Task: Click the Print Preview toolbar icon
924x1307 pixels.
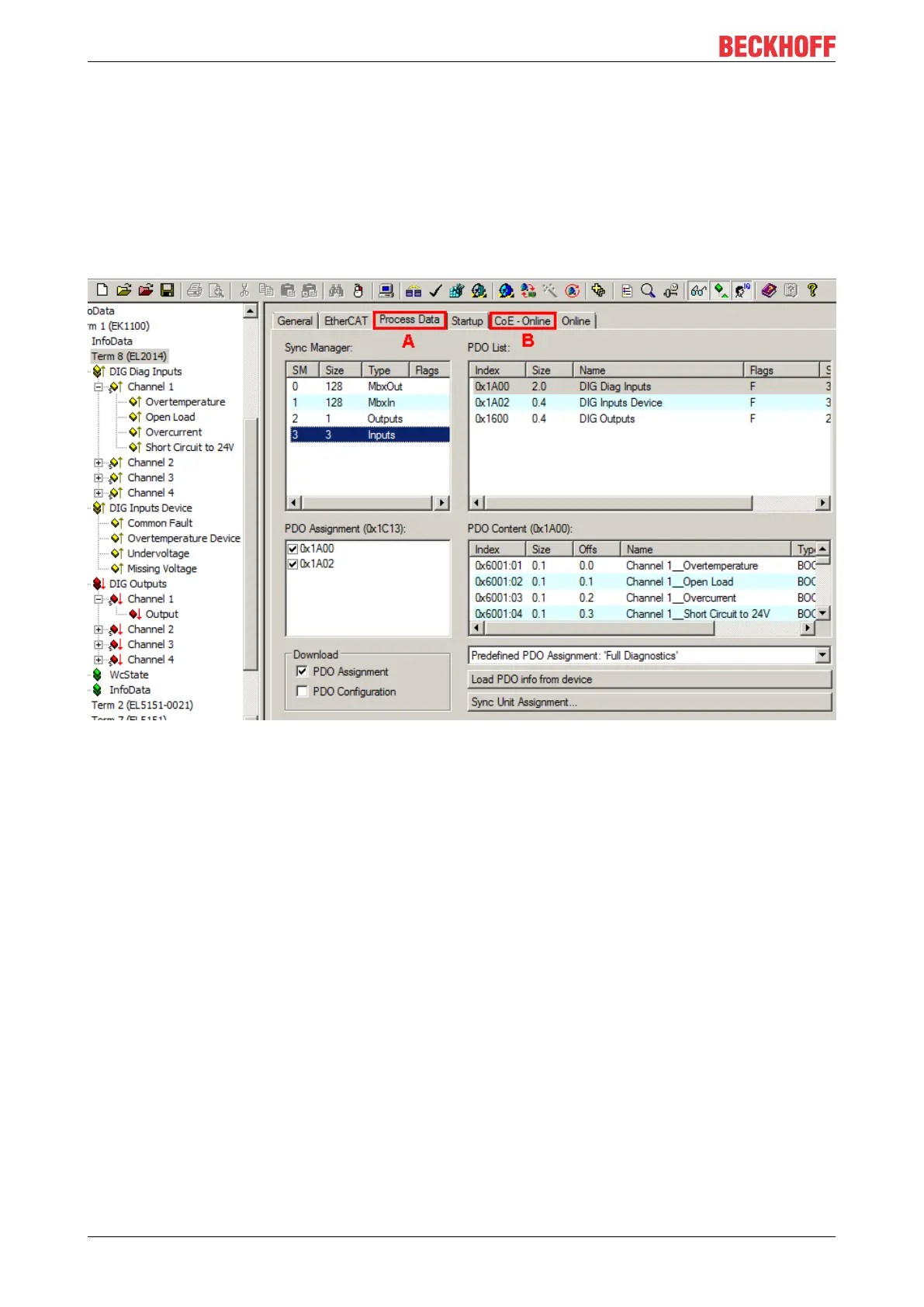Action: click(216, 290)
